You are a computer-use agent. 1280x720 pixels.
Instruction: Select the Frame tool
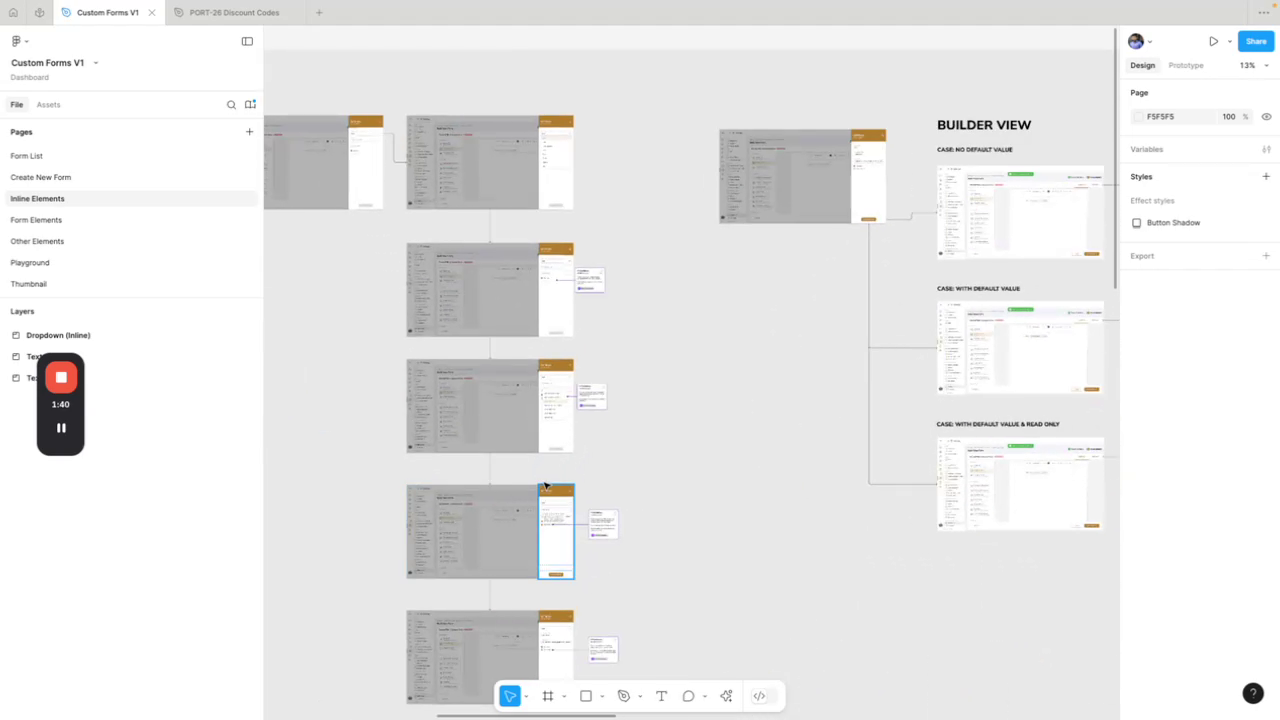pos(548,696)
